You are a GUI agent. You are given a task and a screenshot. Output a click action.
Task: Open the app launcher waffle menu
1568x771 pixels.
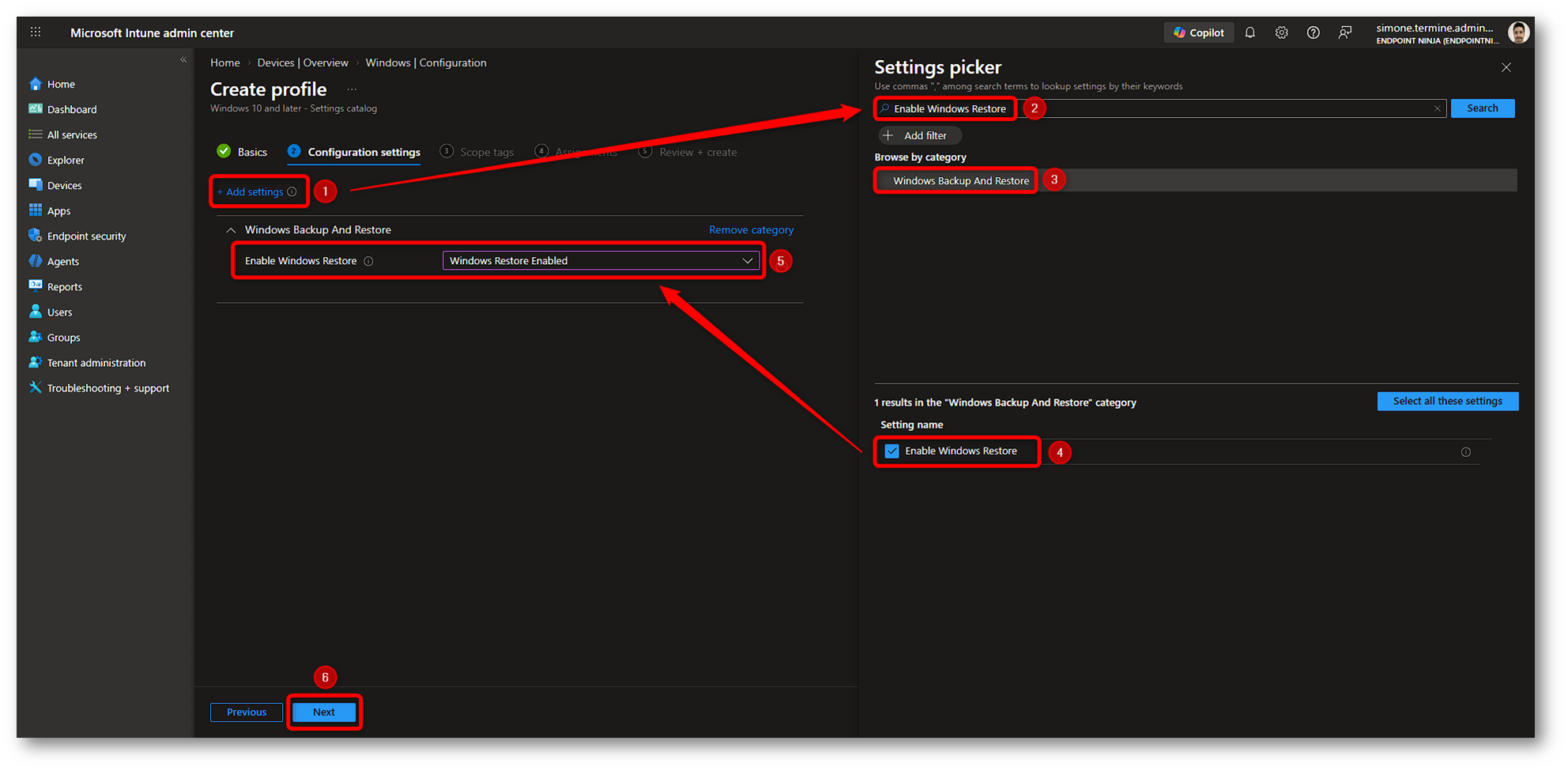[36, 32]
